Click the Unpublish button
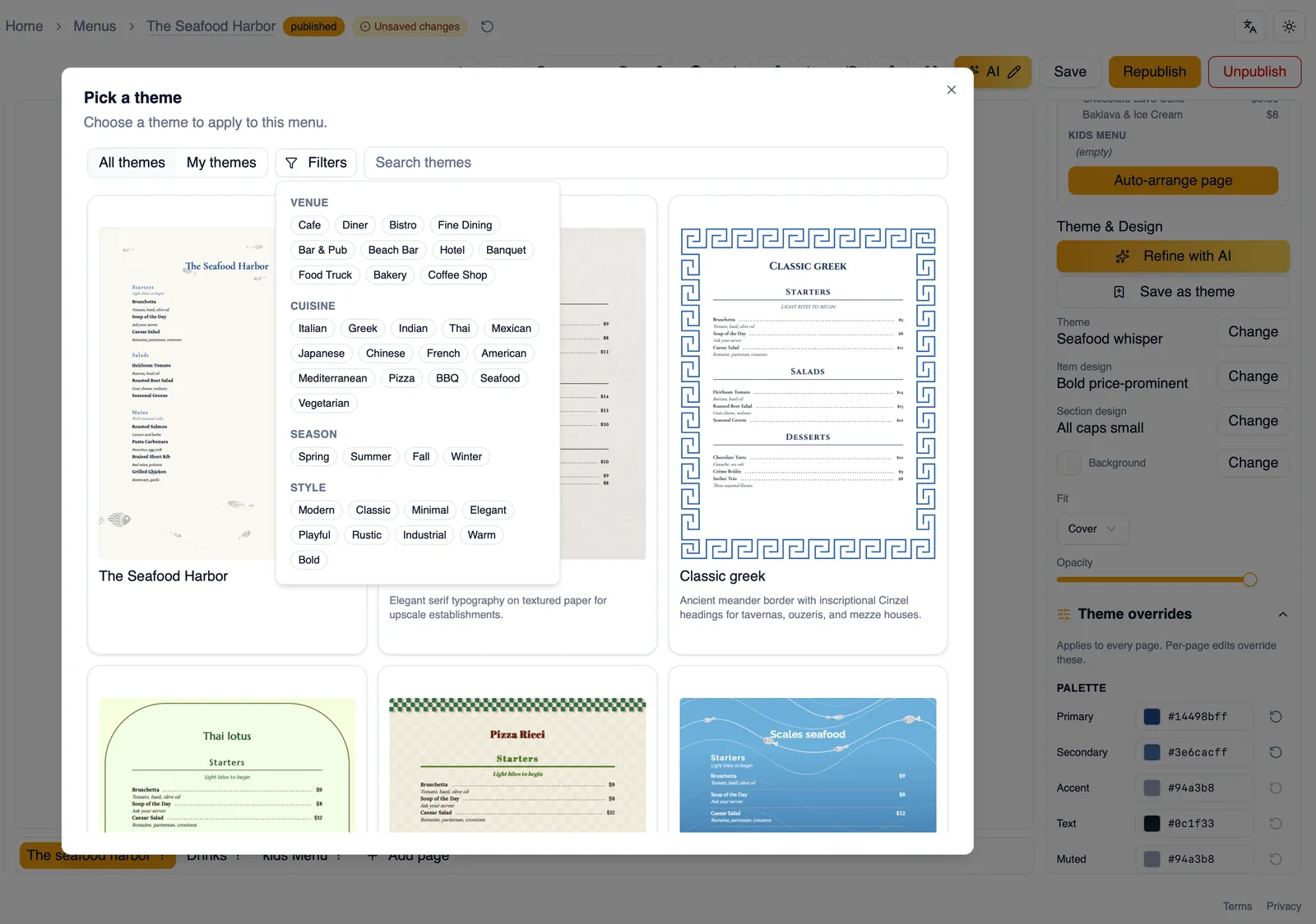1316x924 pixels. tap(1254, 72)
